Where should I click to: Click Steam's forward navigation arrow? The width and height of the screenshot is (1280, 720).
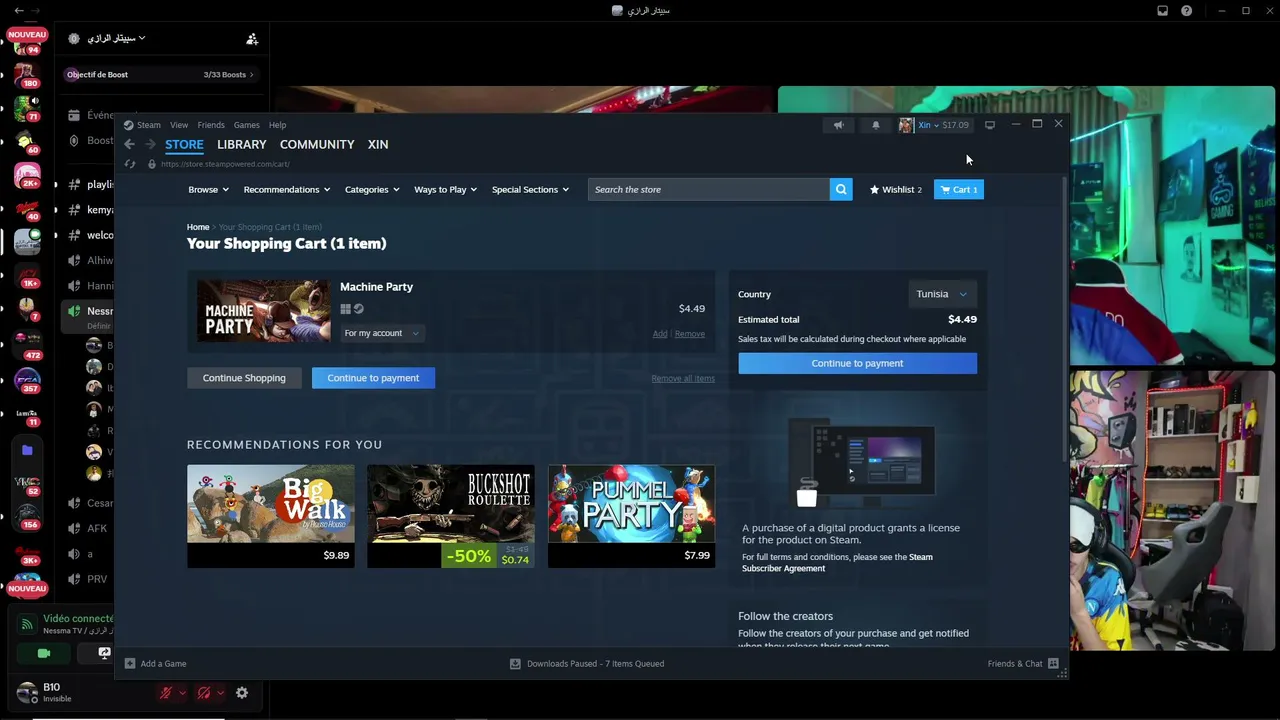(x=151, y=144)
